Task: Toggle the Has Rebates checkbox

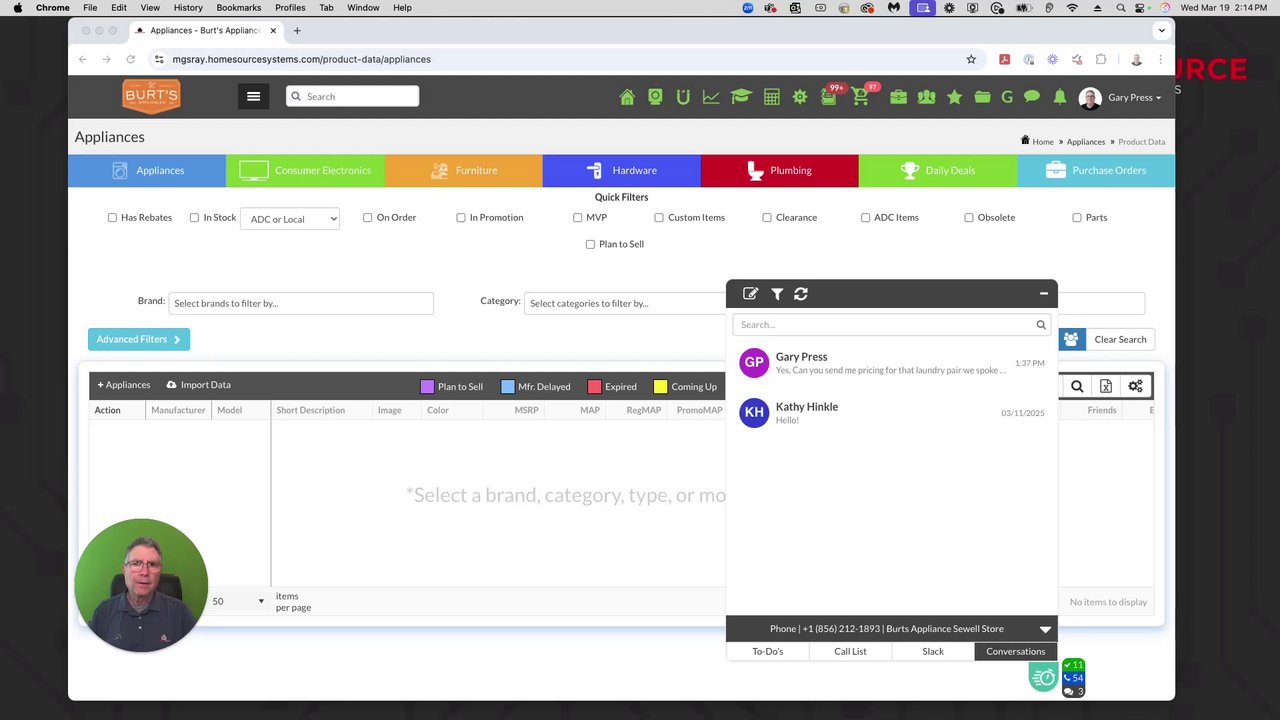Action: [112, 217]
